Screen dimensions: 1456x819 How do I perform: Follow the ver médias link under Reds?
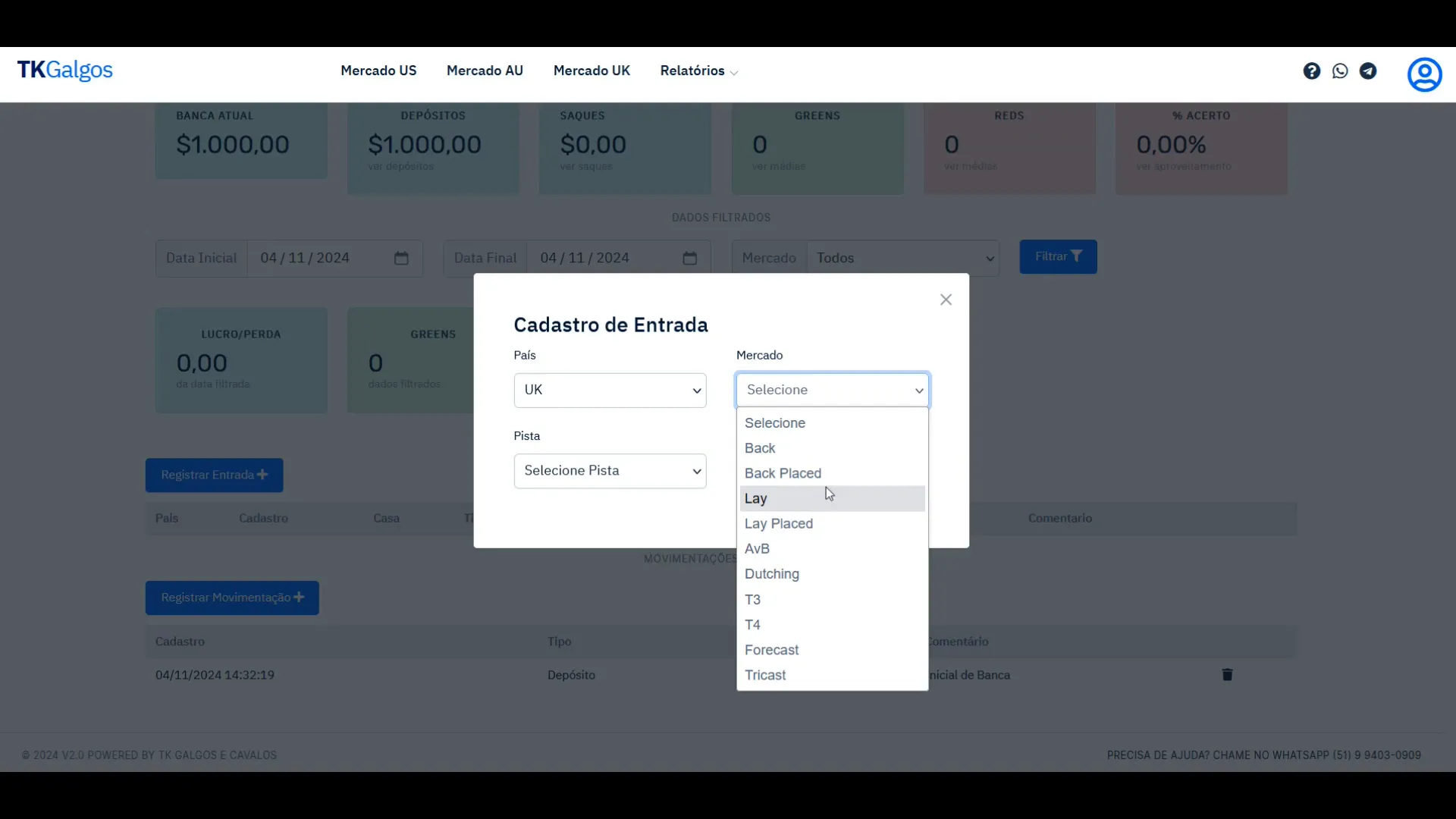click(970, 166)
